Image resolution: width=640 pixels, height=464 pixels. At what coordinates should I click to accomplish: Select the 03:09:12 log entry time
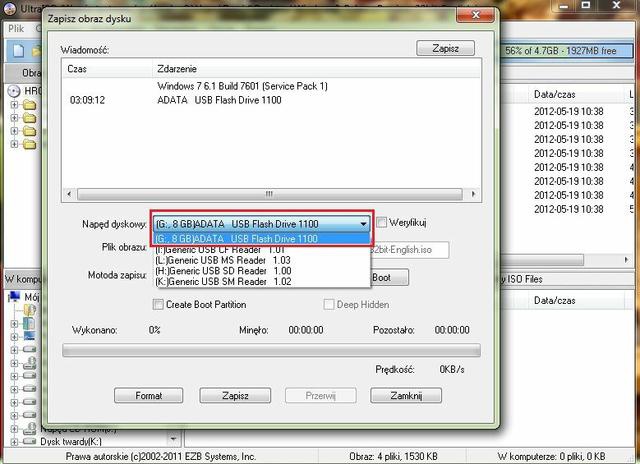tap(87, 100)
